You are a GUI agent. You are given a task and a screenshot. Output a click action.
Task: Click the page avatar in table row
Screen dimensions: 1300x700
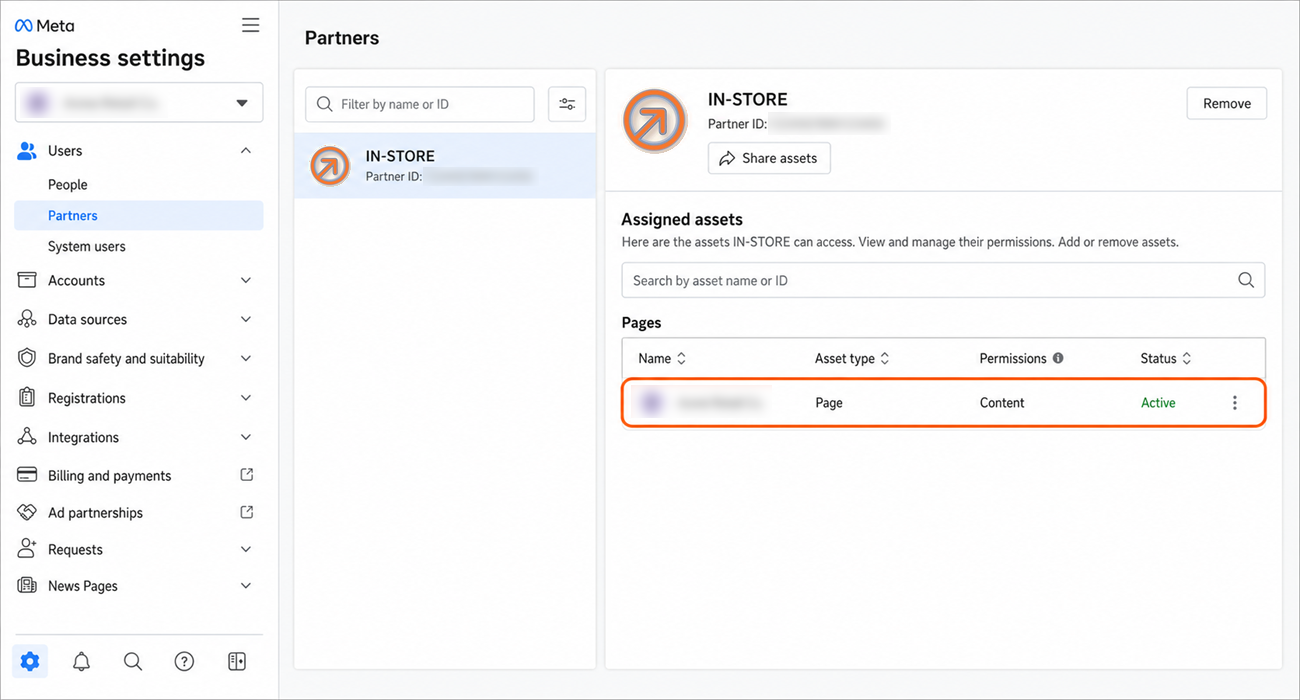click(651, 403)
